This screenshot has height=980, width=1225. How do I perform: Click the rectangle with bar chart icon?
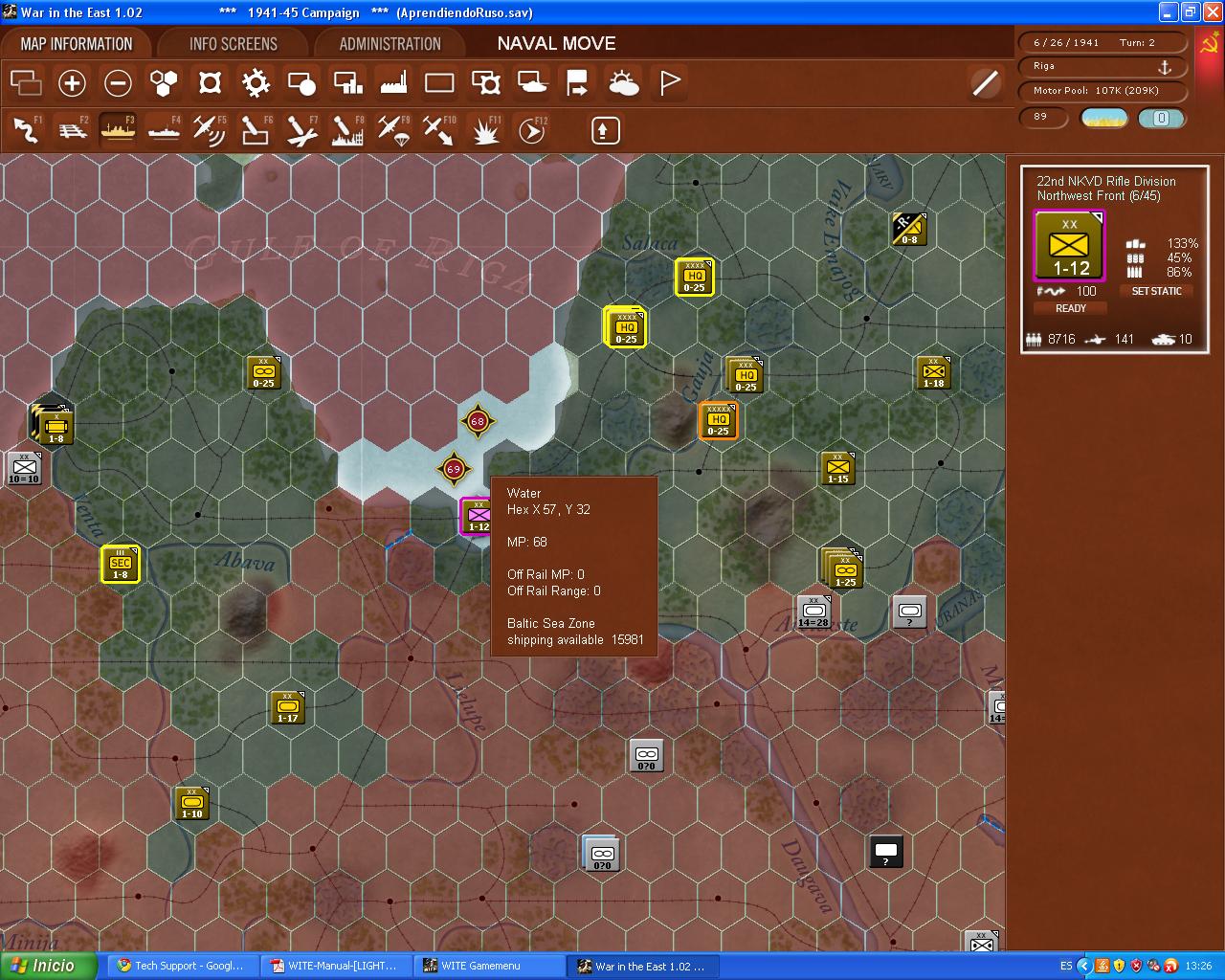click(347, 83)
